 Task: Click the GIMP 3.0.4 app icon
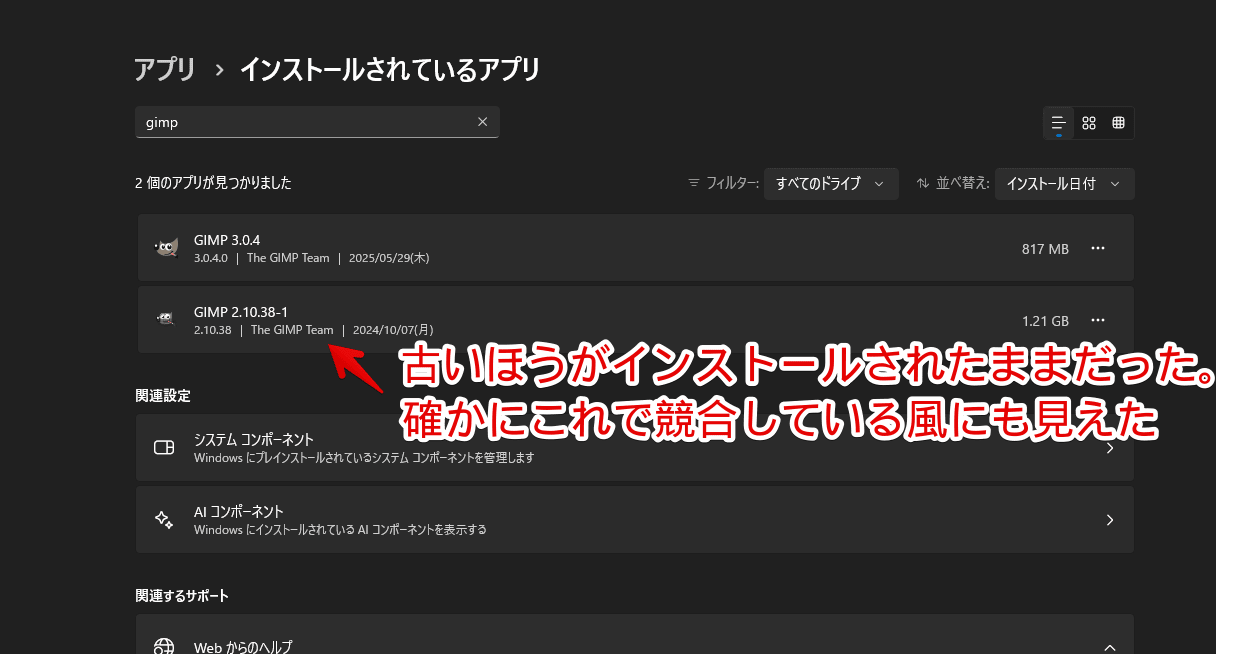click(x=166, y=248)
